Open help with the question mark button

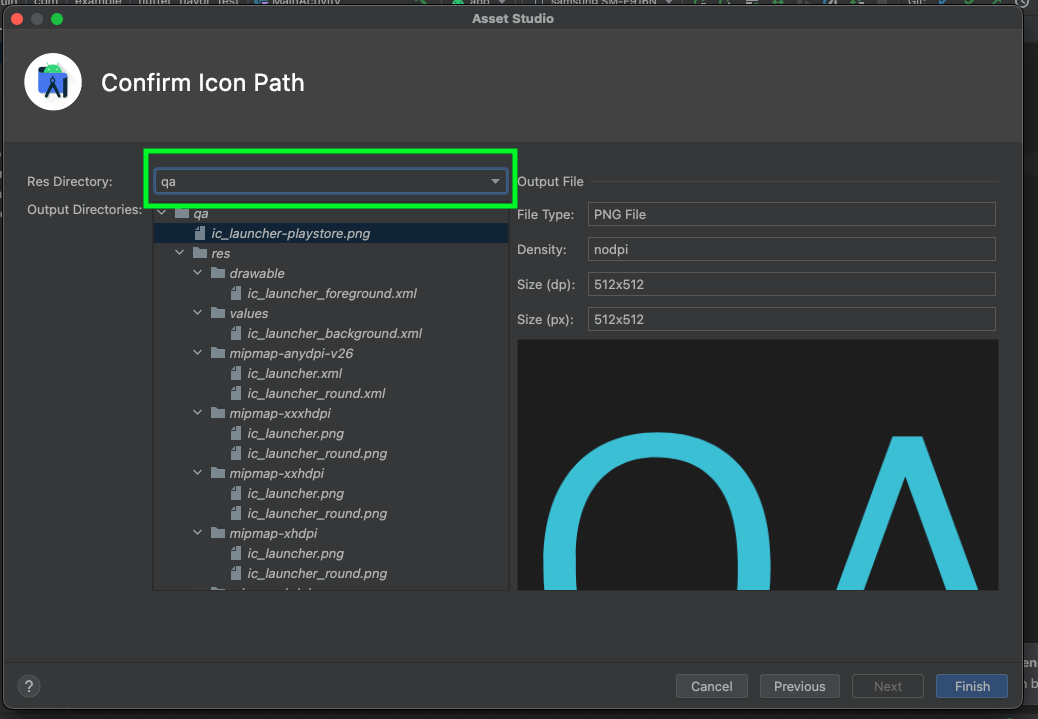click(28, 686)
